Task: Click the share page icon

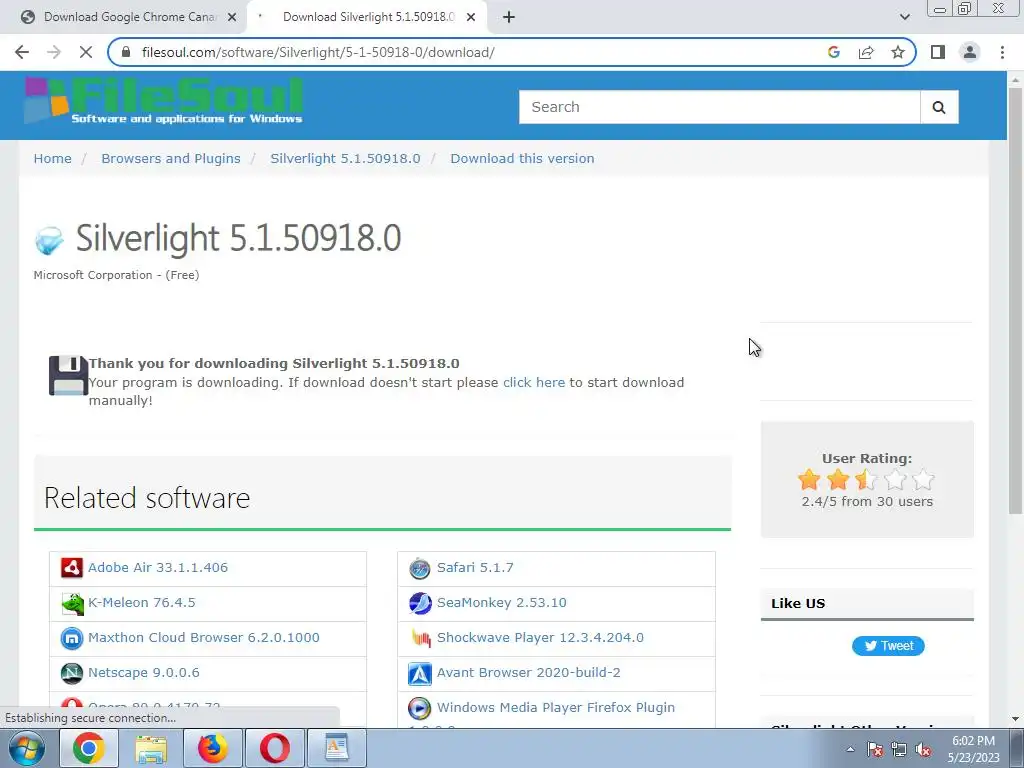Action: pyautogui.click(x=866, y=52)
